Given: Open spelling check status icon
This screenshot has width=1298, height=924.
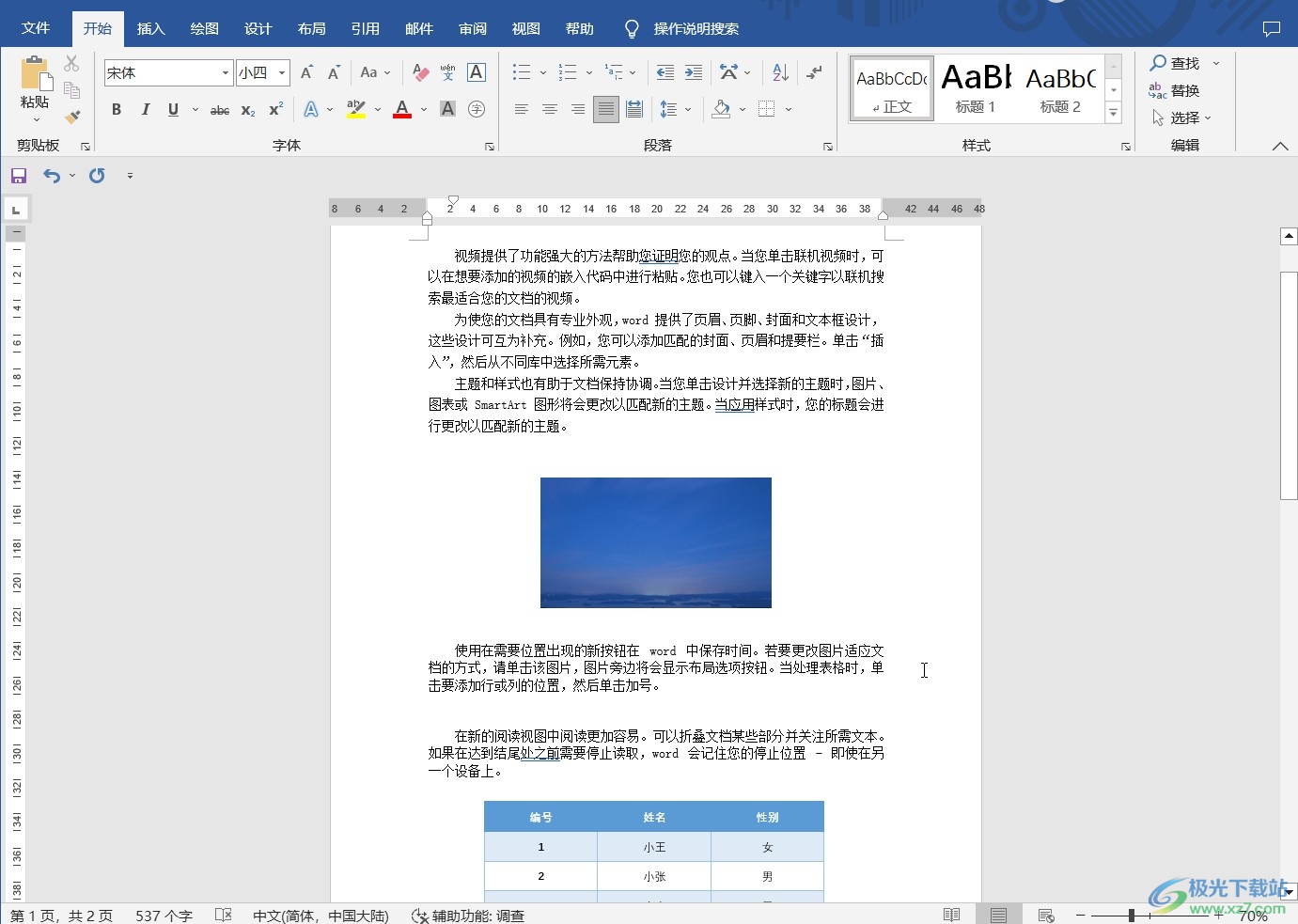Looking at the screenshot, I should (224, 915).
